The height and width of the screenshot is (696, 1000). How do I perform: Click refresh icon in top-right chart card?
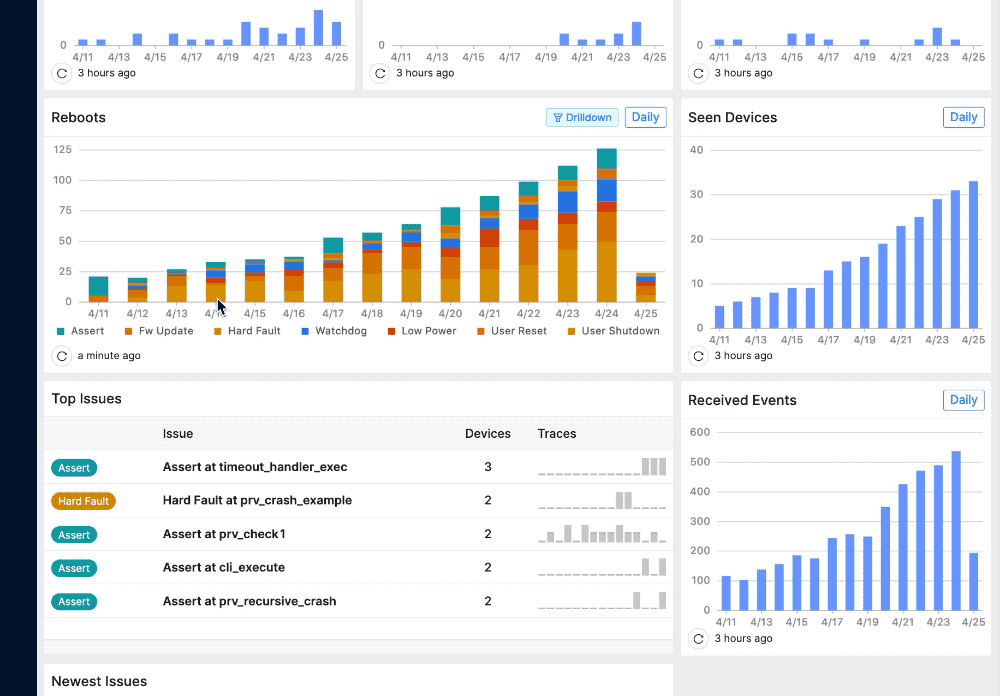[698, 73]
